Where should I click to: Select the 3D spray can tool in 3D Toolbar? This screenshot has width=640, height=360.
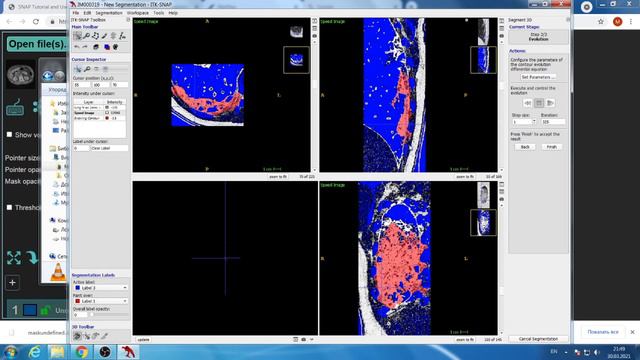click(96, 336)
